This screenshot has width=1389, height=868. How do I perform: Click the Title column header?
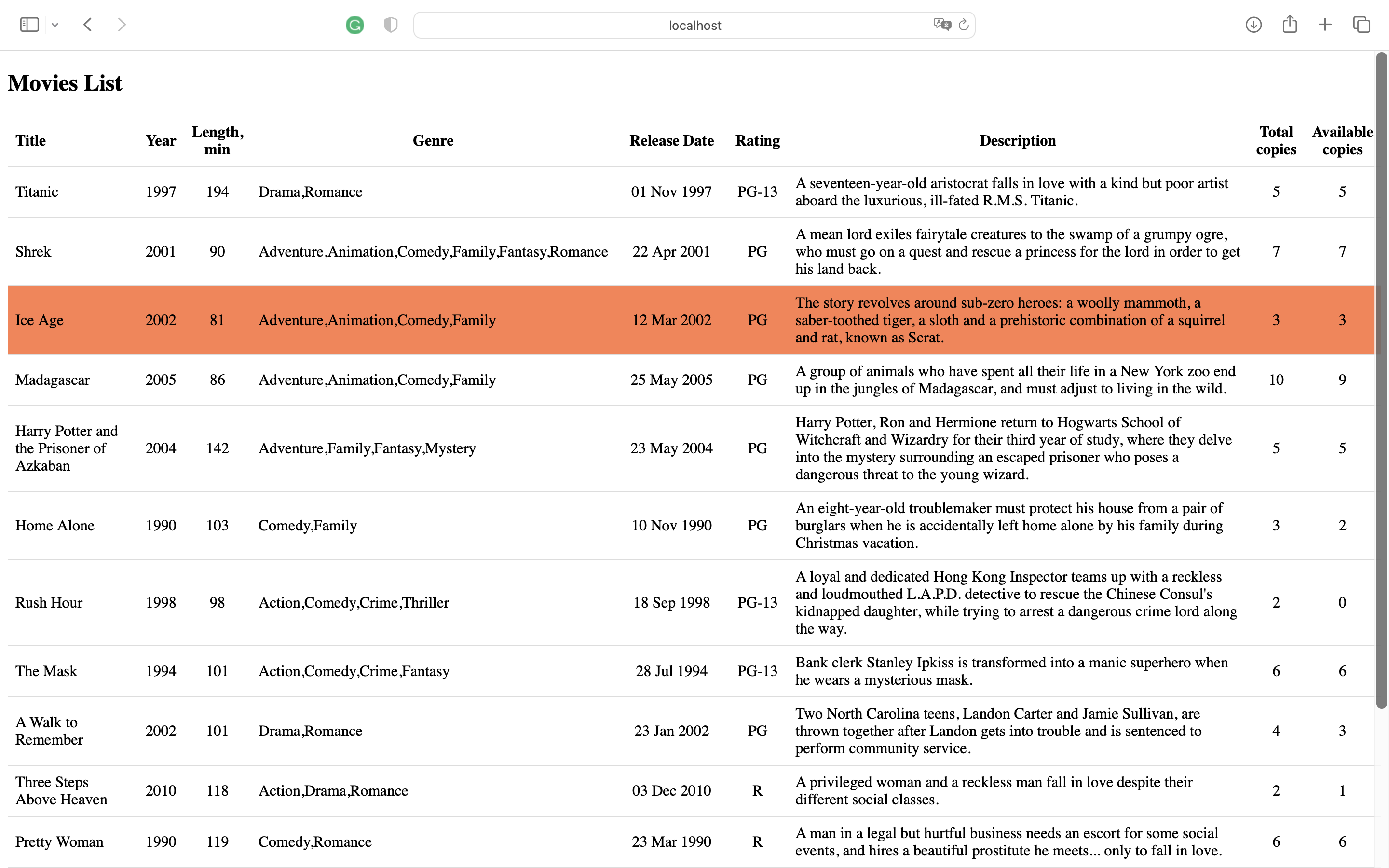coord(30,141)
